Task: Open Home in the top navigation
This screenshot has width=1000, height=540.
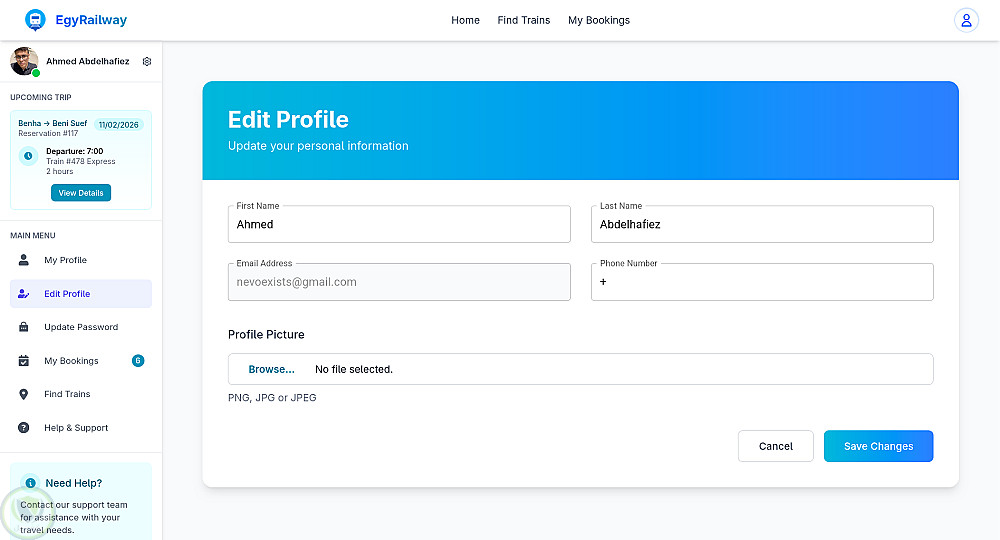Action: pos(465,20)
